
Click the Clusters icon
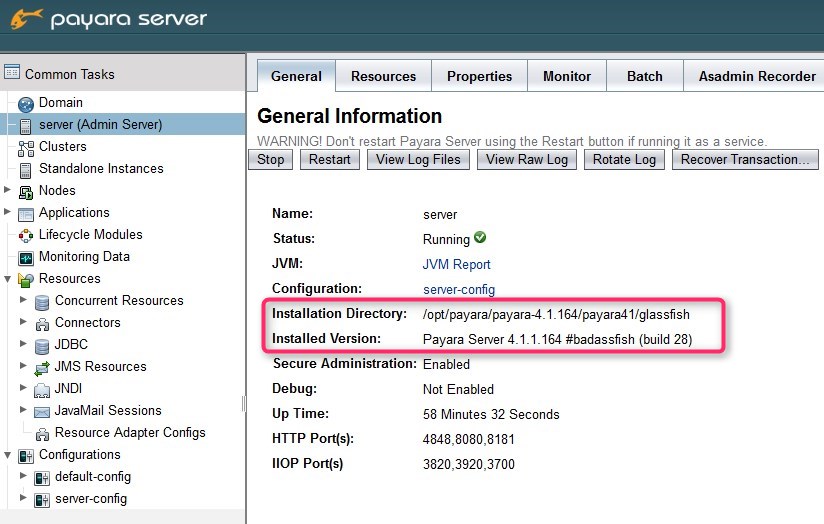pos(26,148)
